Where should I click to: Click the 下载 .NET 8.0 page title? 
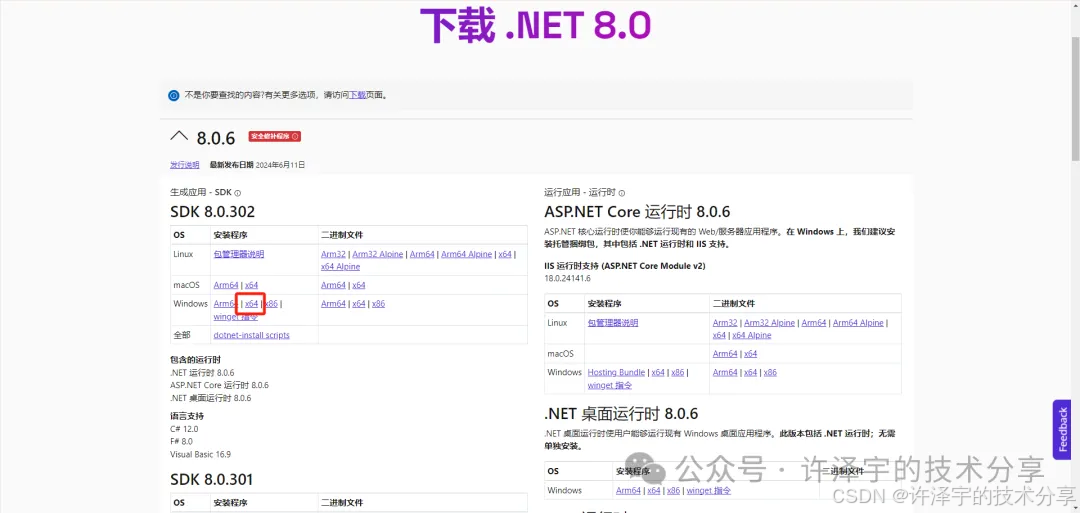click(535, 26)
